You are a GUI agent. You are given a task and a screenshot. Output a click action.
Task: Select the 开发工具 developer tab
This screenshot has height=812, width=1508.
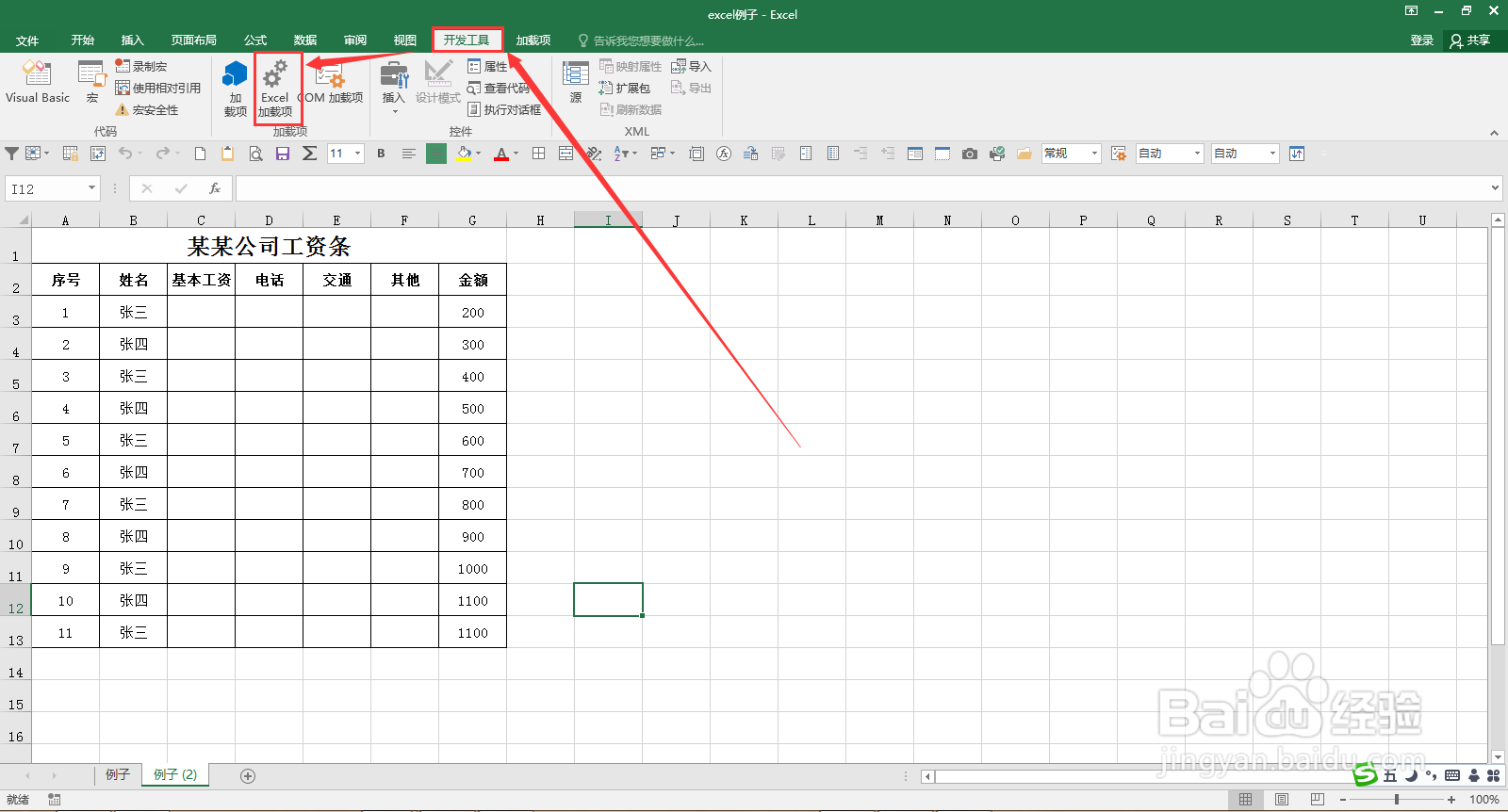pyautogui.click(x=467, y=41)
